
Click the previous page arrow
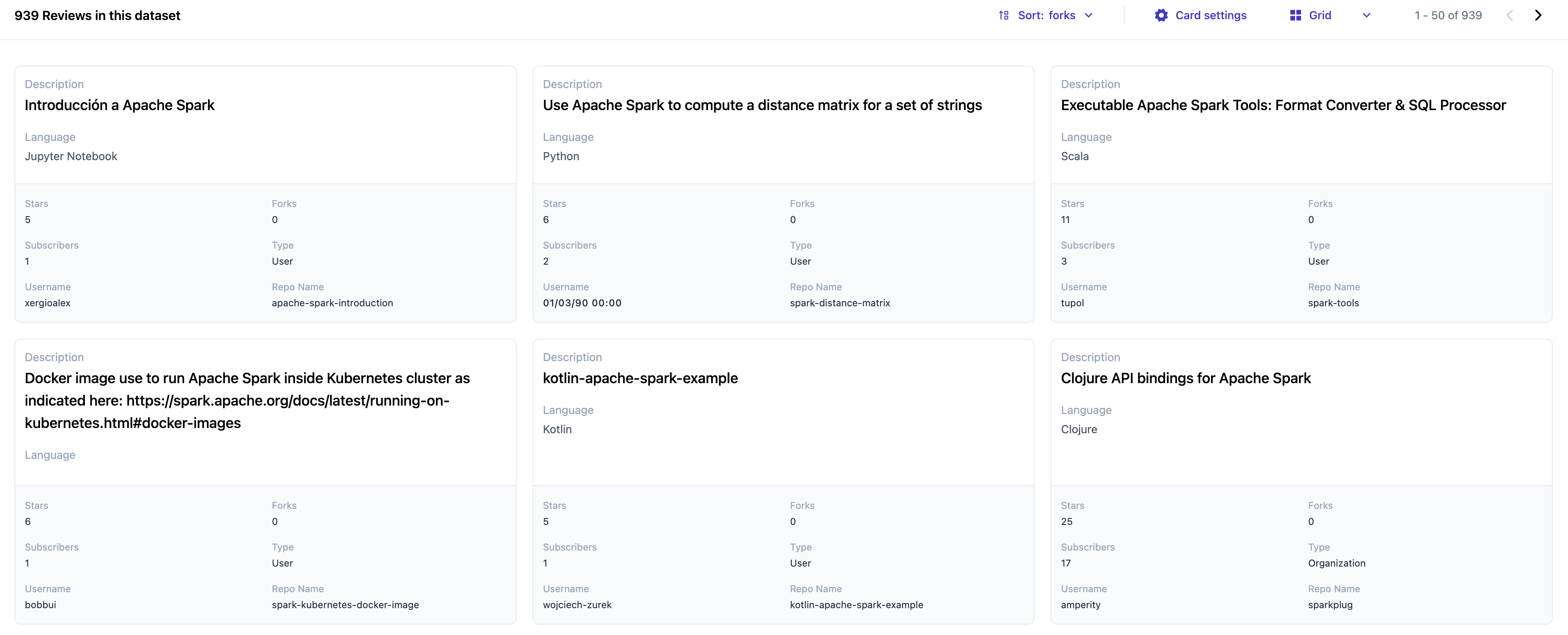pyautogui.click(x=1510, y=15)
